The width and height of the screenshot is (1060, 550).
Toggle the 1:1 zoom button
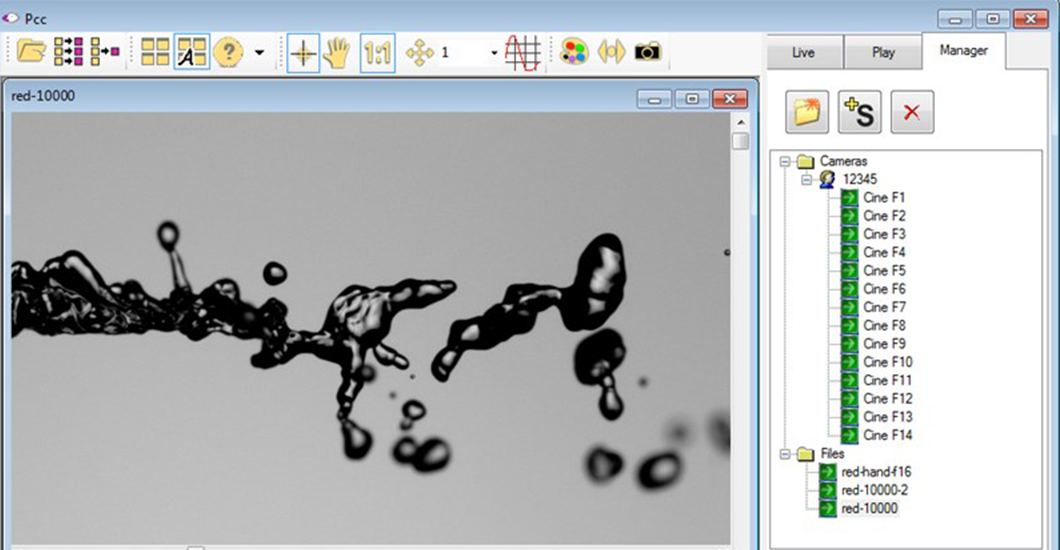tap(377, 53)
